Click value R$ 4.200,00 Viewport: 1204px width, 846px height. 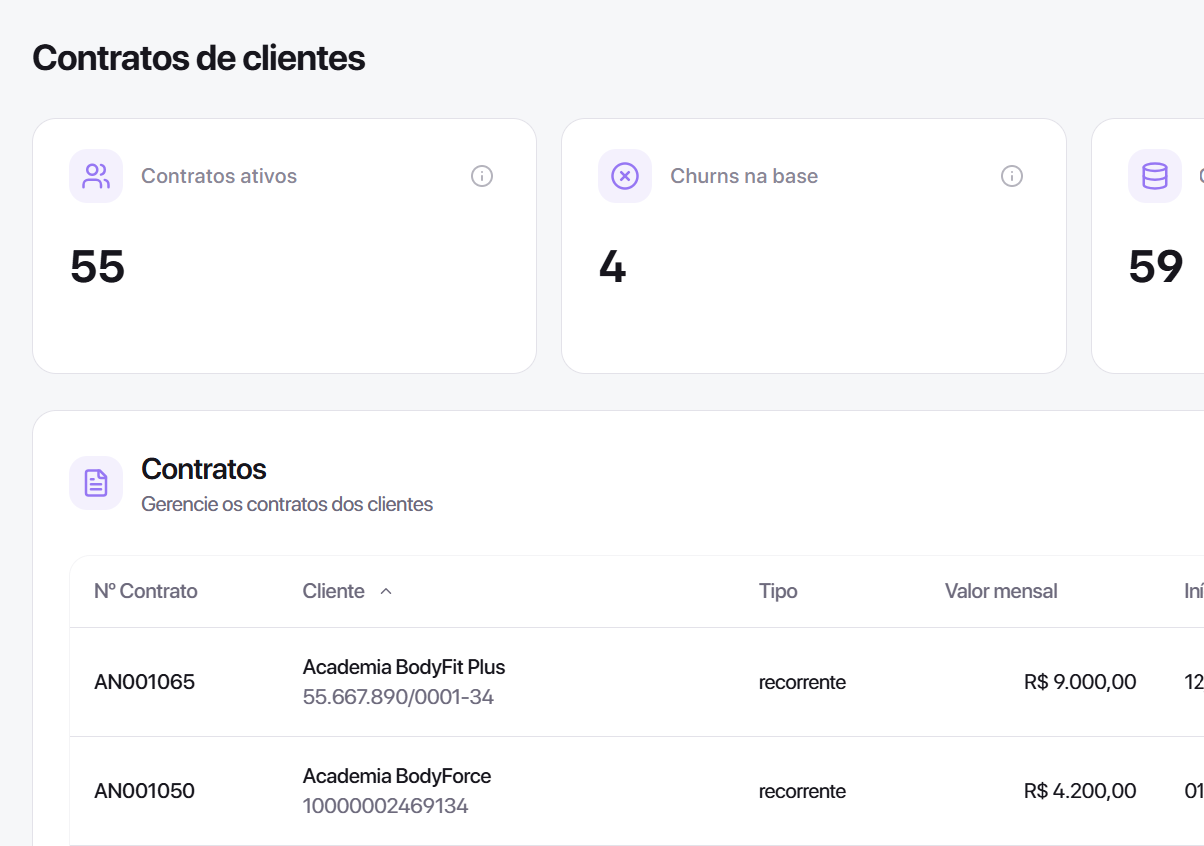pos(1080,791)
